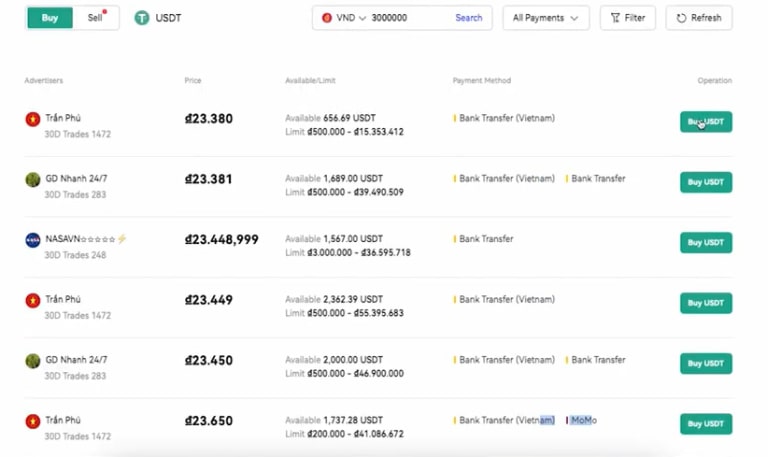Open NASAVN advertiser profile name link
Image resolution: width=768 pixels, height=457 pixels.
(x=80, y=239)
